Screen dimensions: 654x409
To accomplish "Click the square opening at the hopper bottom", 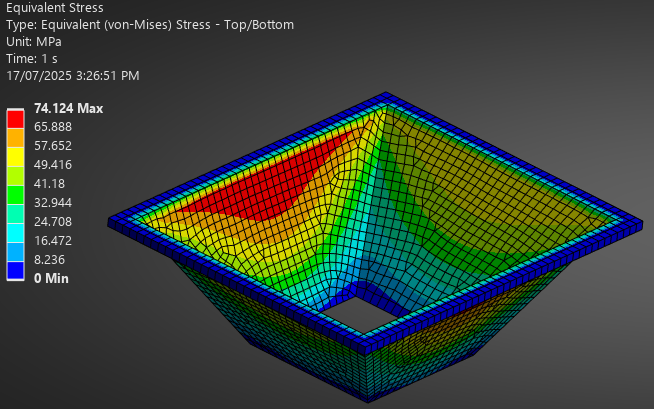I will [x=361, y=316].
